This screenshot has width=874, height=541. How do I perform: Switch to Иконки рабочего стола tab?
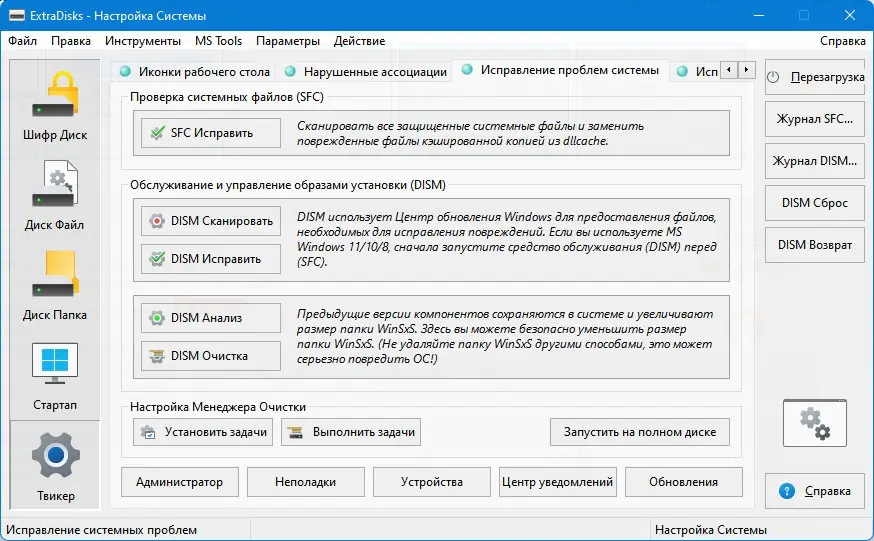[x=194, y=71]
